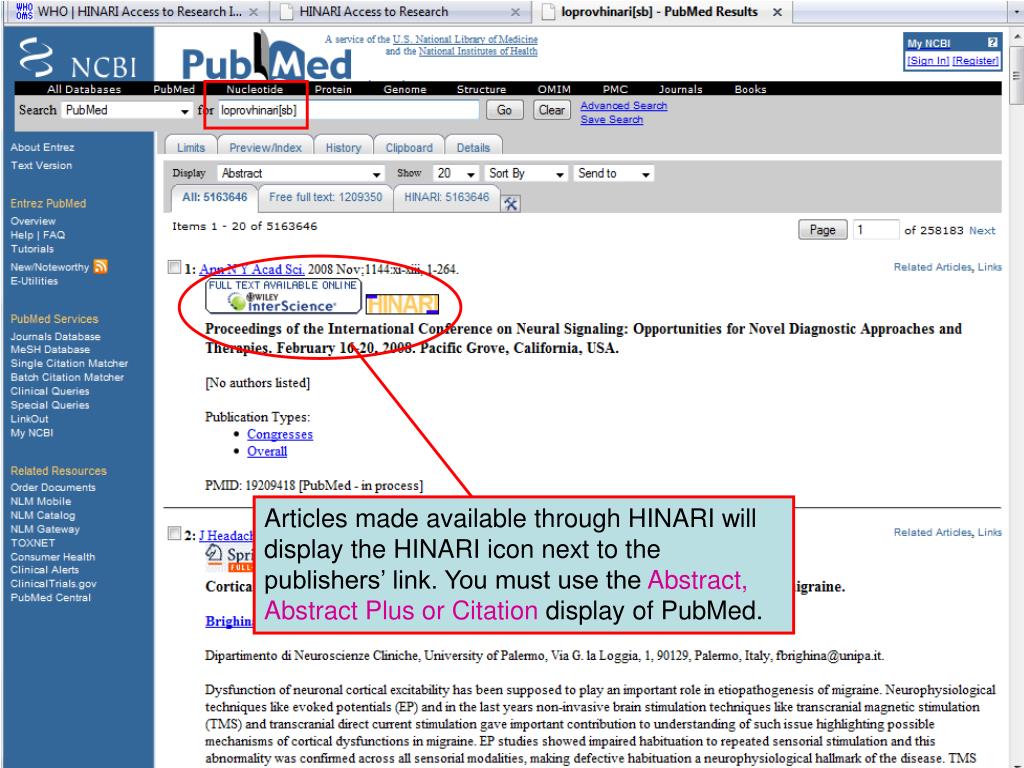Open the About Entrez sidebar link
This screenshot has width=1024, height=768.
click(42, 148)
